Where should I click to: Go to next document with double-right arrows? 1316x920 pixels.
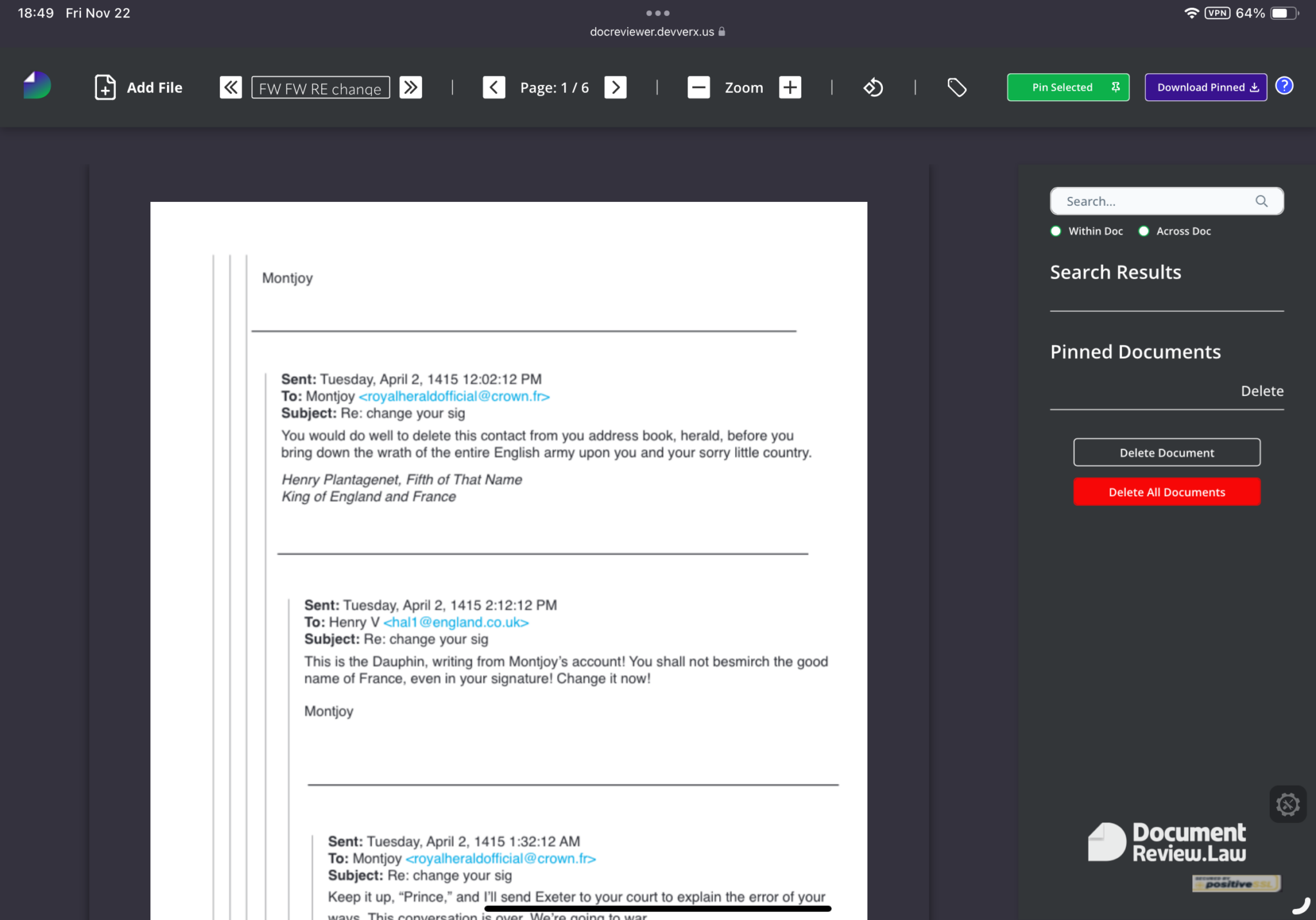click(x=411, y=87)
